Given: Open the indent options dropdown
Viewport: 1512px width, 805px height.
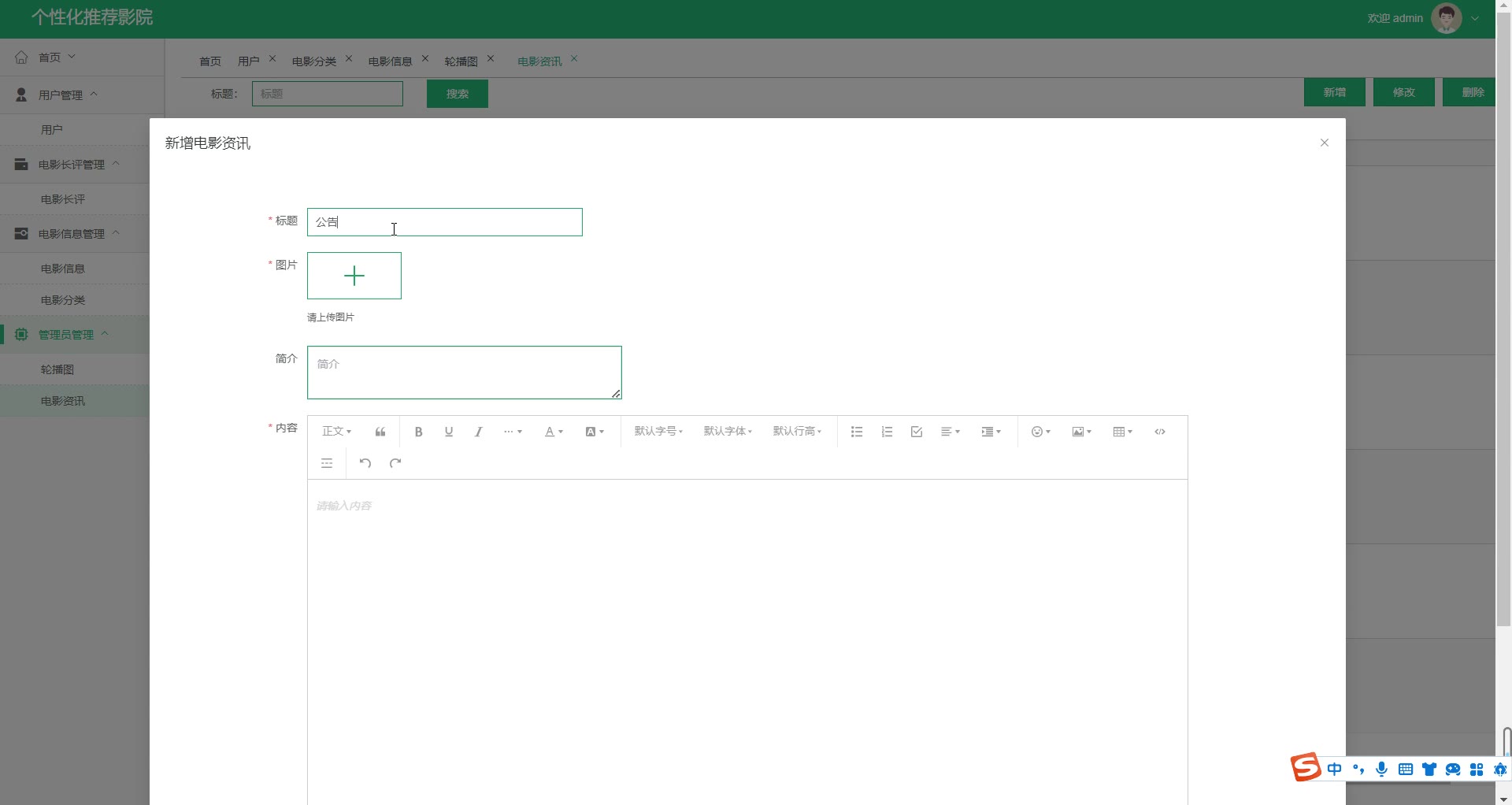Looking at the screenshot, I should 992,432.
